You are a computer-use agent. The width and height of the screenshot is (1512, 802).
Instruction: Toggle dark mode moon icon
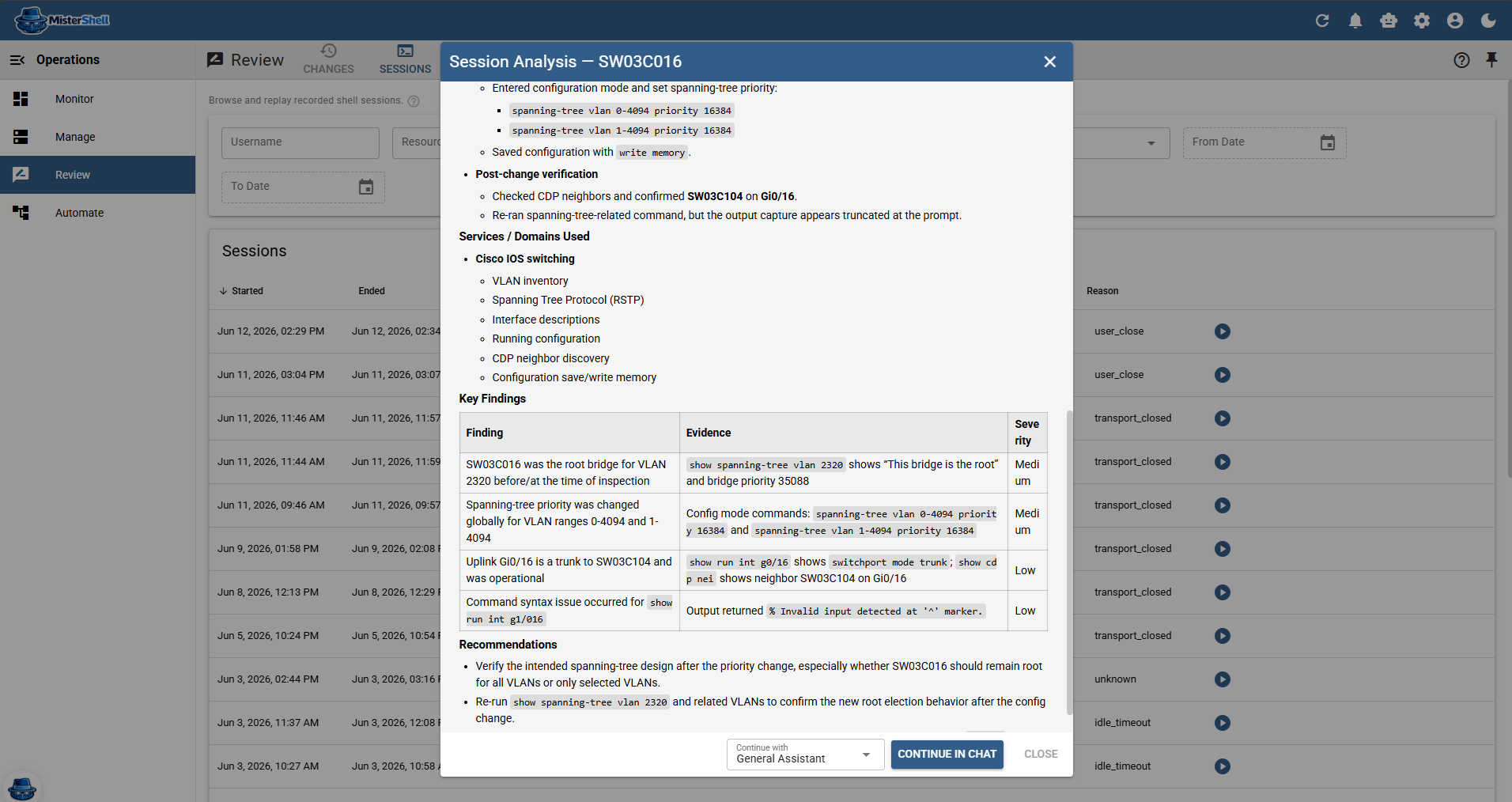pyautogui.click(x=1488, y=21)
